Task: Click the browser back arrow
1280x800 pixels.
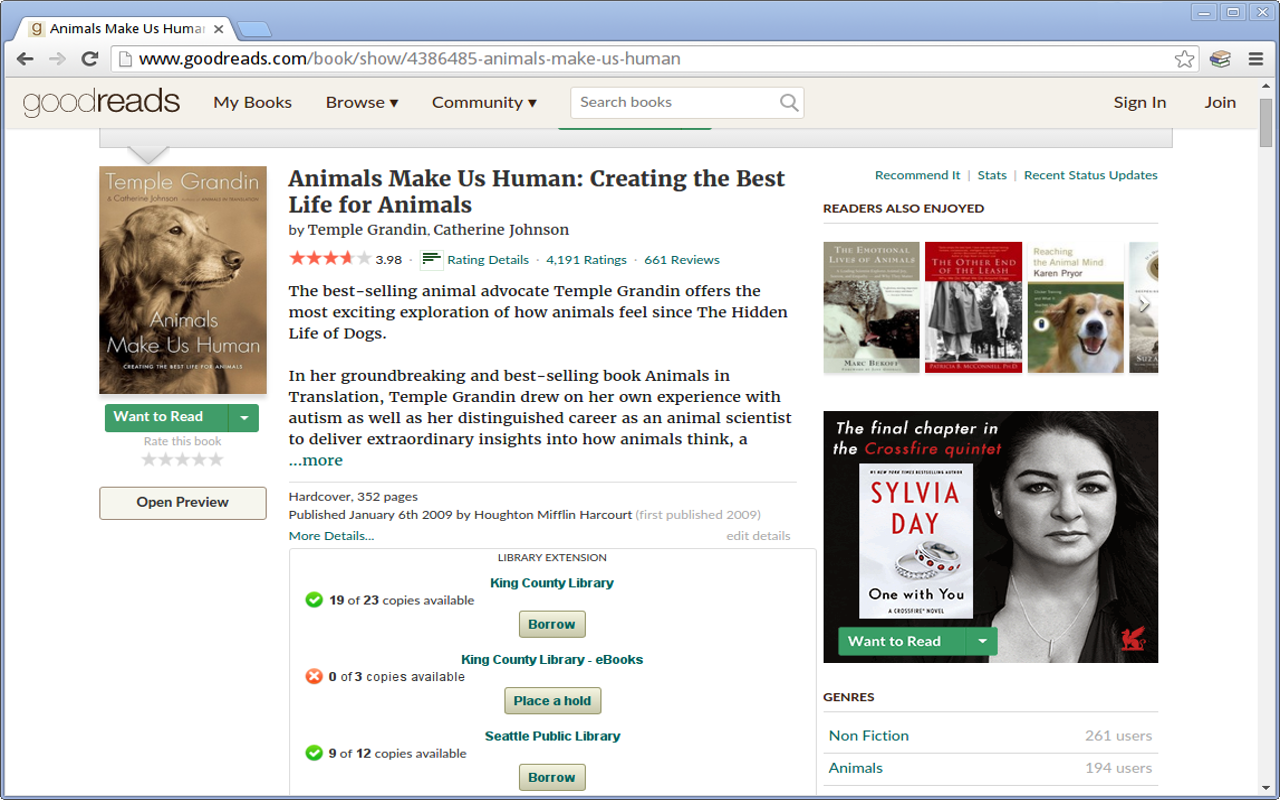Action: 25,59
